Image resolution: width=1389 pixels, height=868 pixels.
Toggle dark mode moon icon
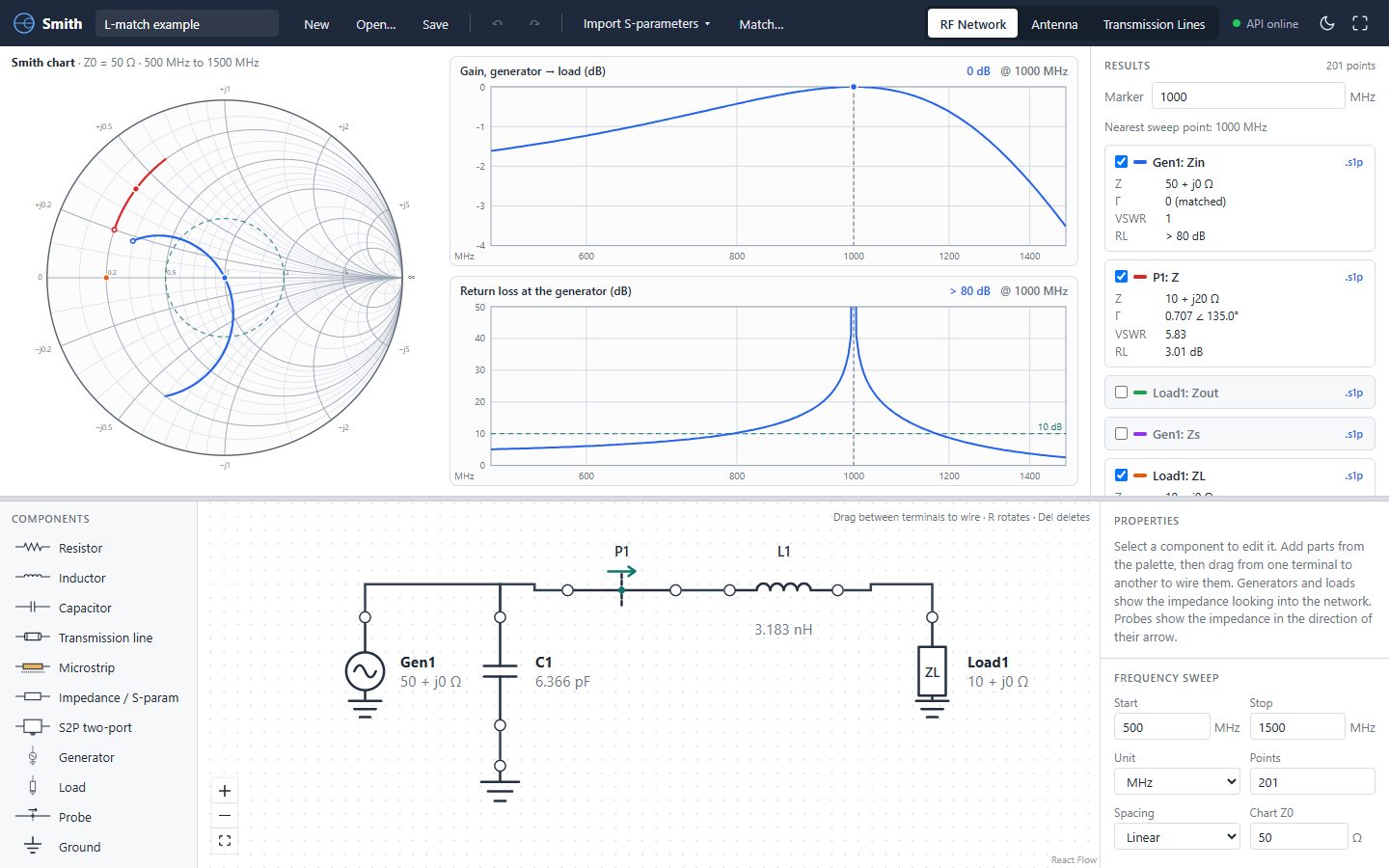[x=1327, y=23]
